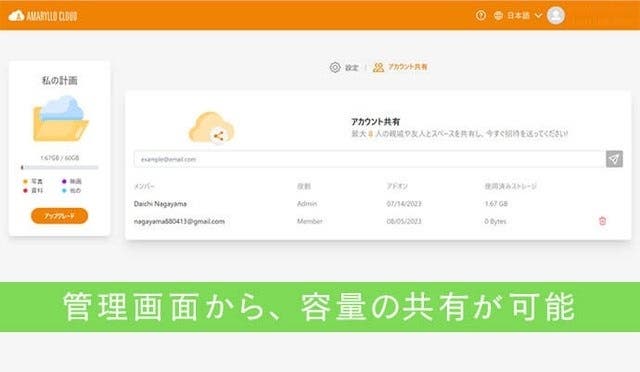The image size is (640, 372).
Task: Click the 0 Bytes storage value
Action: pos(495,221)
